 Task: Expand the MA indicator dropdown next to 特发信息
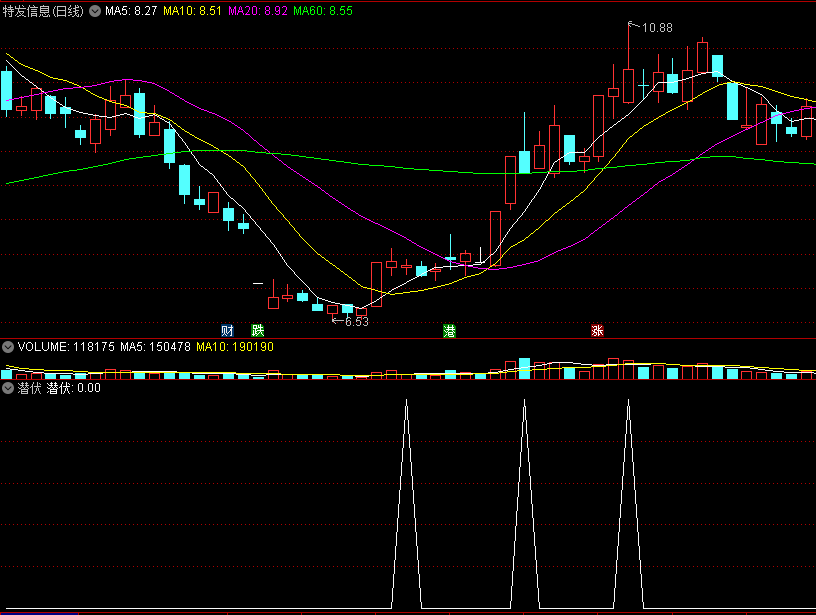[x=95, y=11]
